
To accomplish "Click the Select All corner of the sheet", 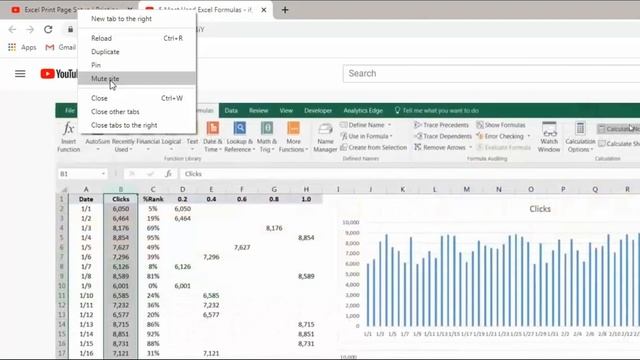I will tap(62, 189).
